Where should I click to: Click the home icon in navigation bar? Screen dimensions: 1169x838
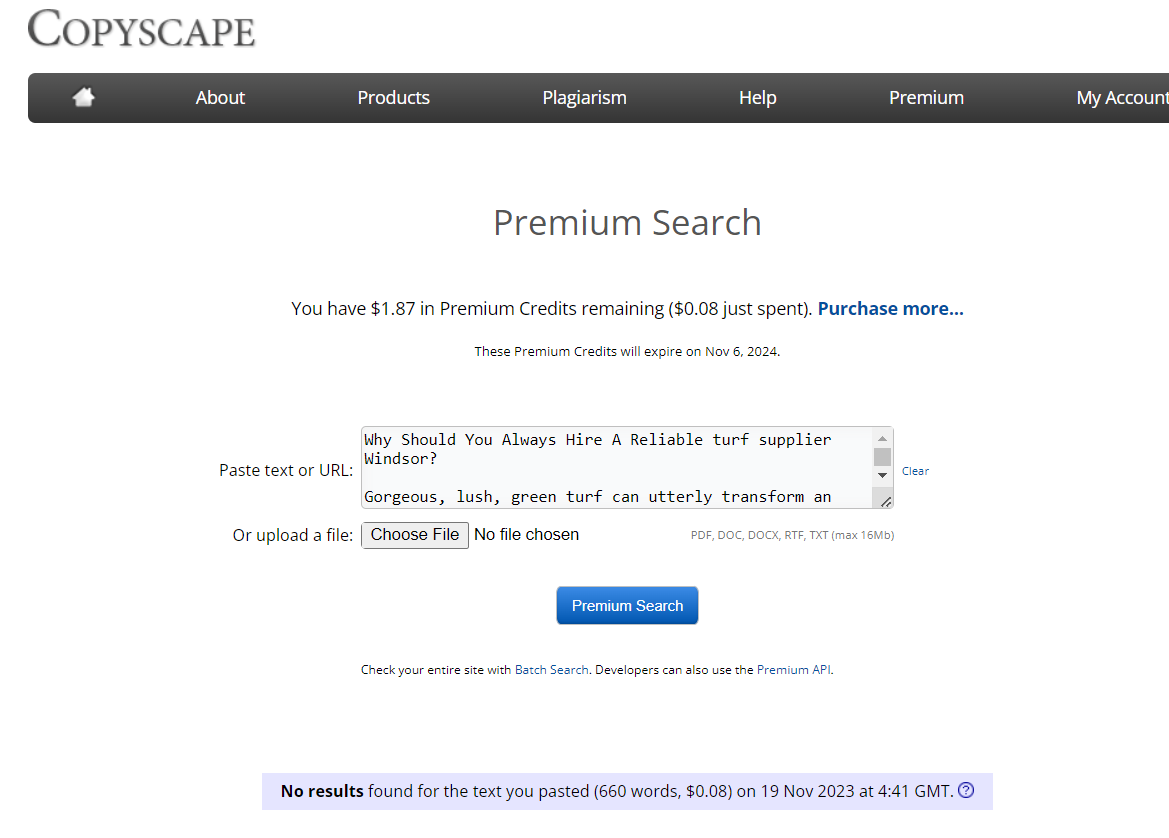[x=84, y=97]
